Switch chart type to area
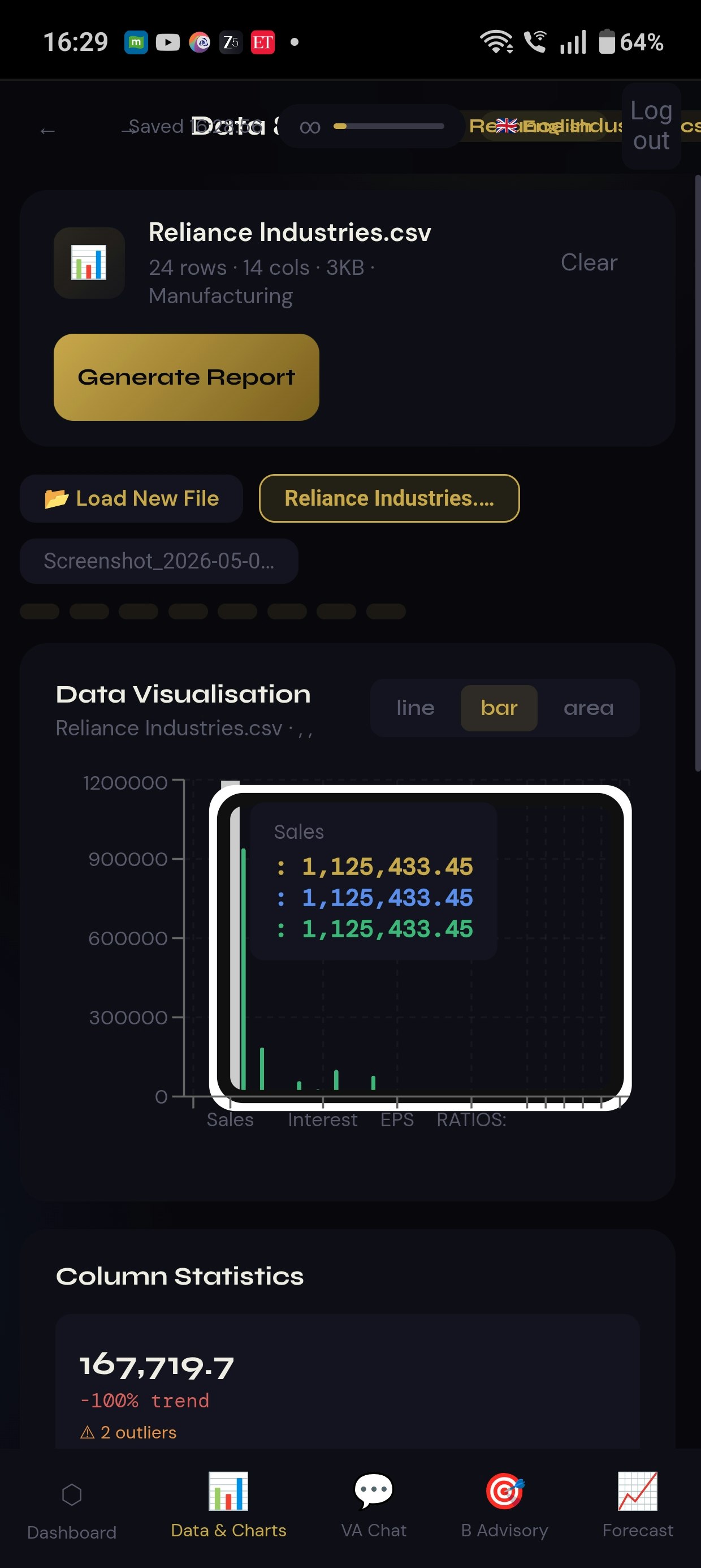Screen dimensions: 701x1568 click(x=589, y=708)
